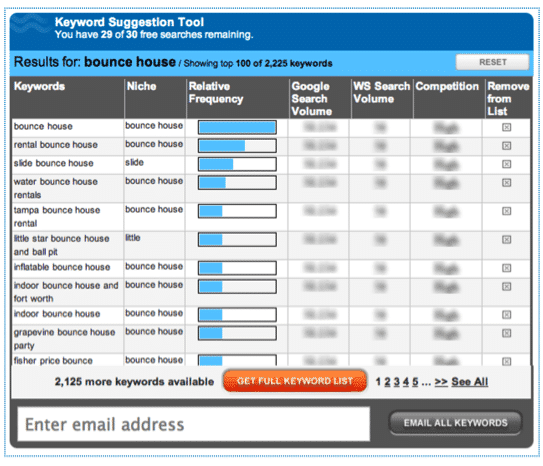
Task: Remove 'grapevine bounce house party' row
Action: [506, 333]
